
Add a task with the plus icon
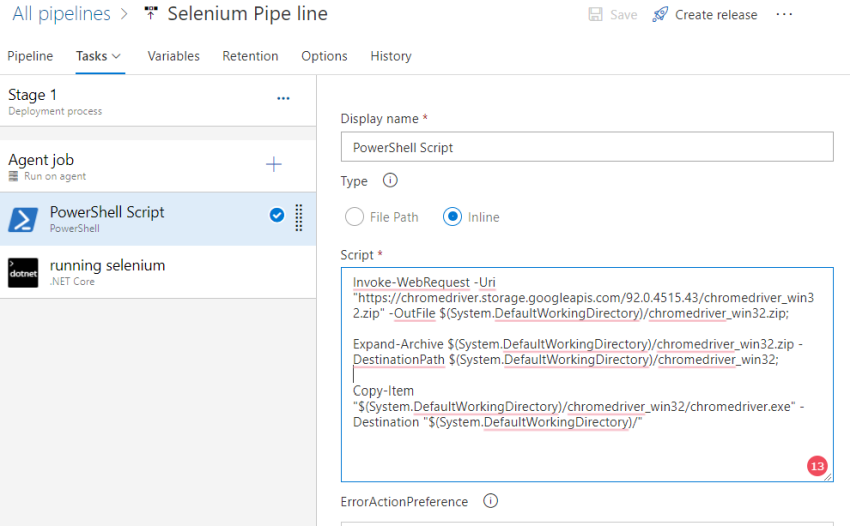(273, 165)
